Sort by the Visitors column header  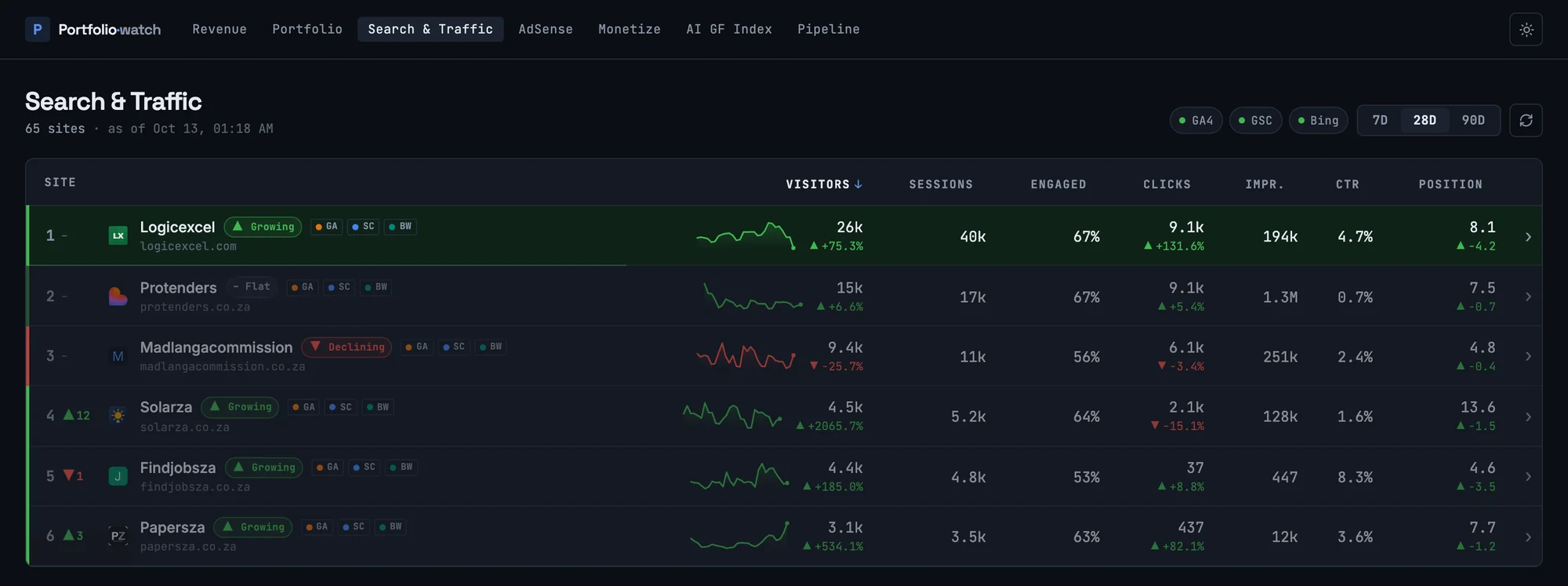tap(824, 184)
